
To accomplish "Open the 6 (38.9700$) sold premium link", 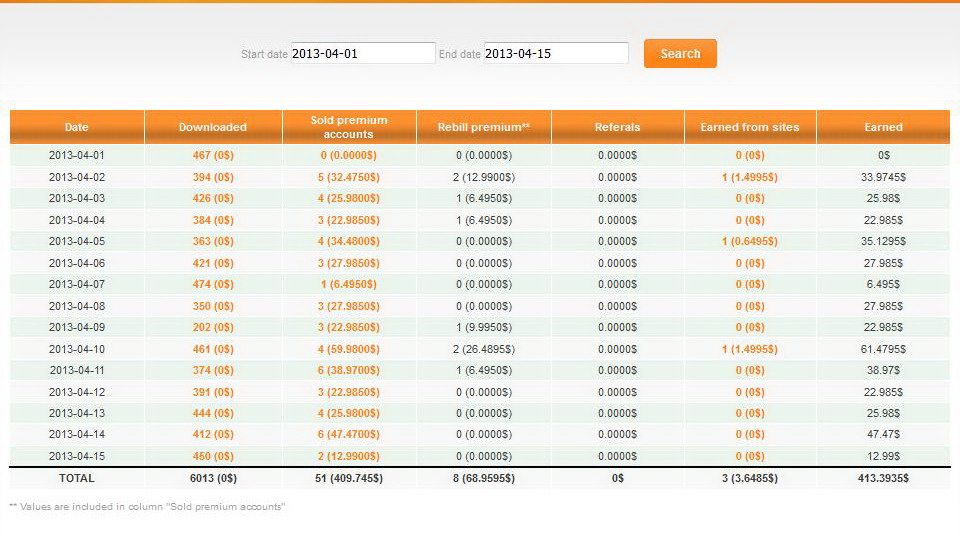I will 349,370.
